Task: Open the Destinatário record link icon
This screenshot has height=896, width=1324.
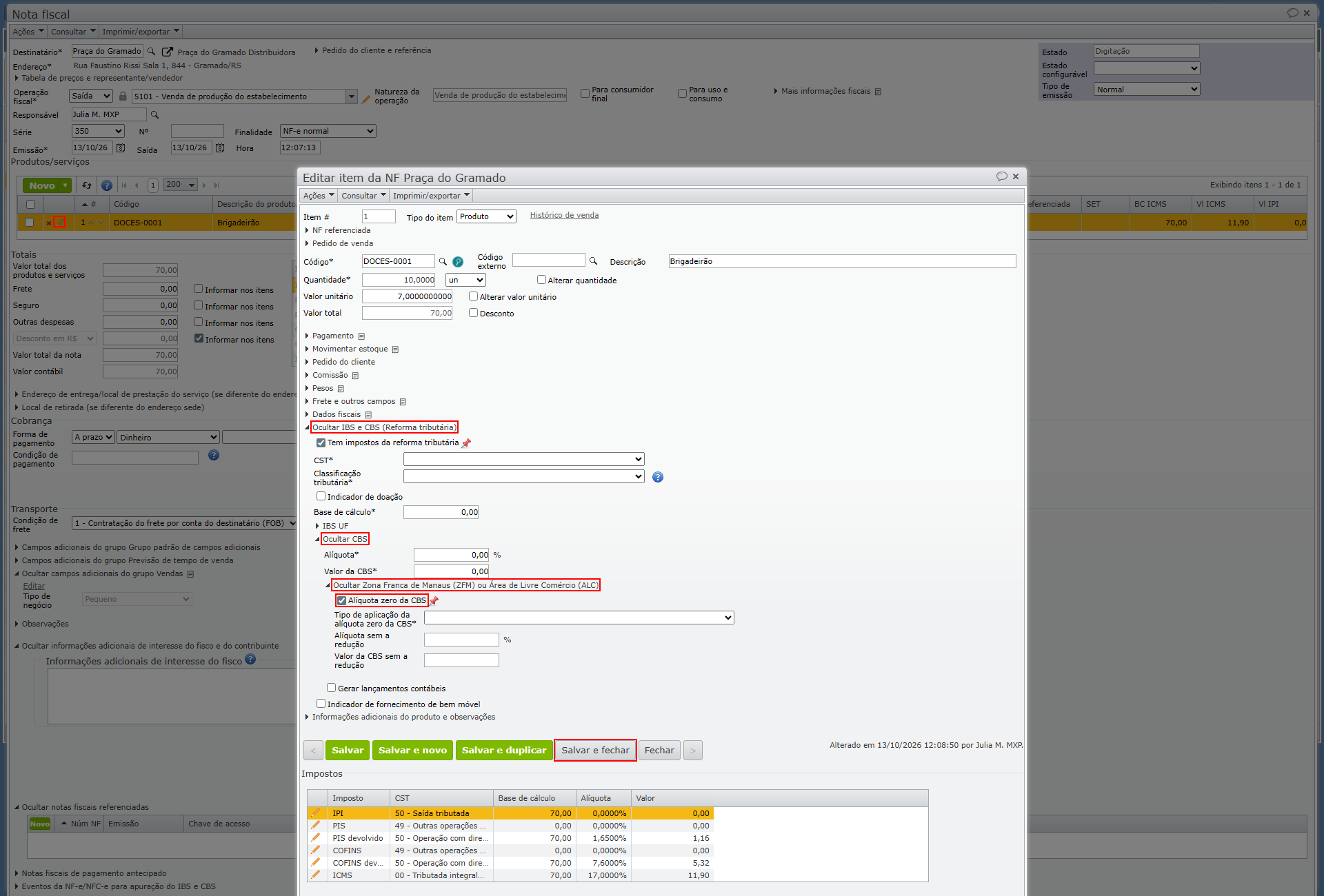Action: click(x=167, y=52)
